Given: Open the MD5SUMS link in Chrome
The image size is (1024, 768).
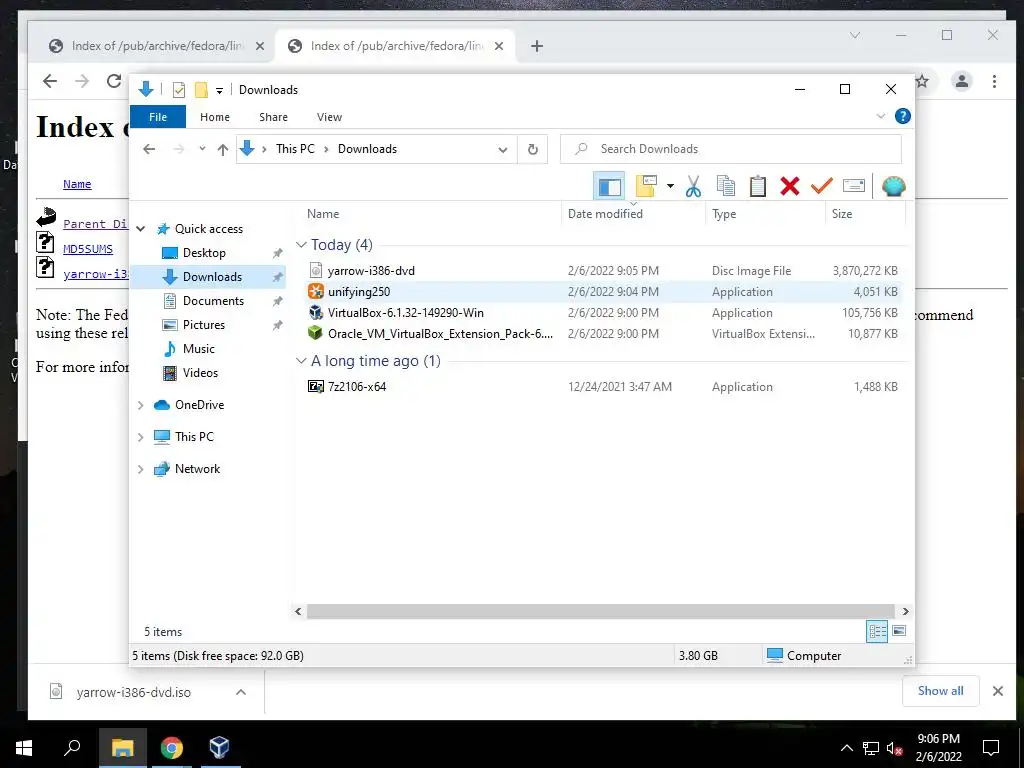Looking at the screenshot, I should coord(88,249).
